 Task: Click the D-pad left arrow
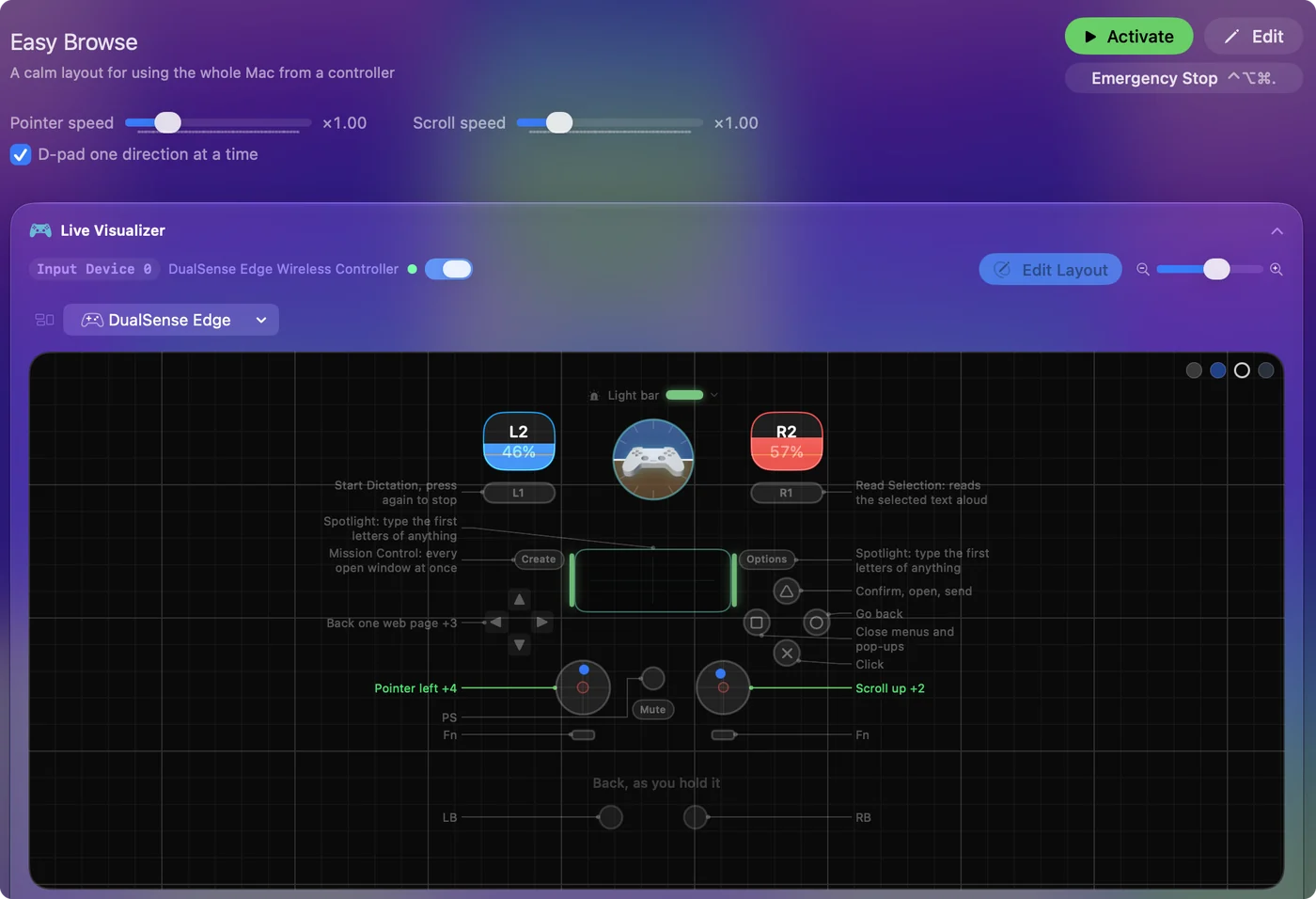(x=496, y=623)
